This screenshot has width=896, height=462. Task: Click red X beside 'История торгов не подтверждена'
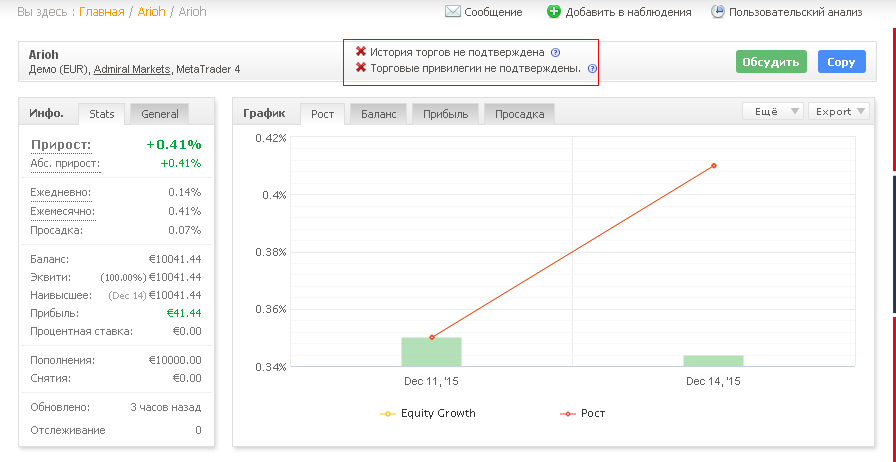pyautogui.click(x=361, y=52)
